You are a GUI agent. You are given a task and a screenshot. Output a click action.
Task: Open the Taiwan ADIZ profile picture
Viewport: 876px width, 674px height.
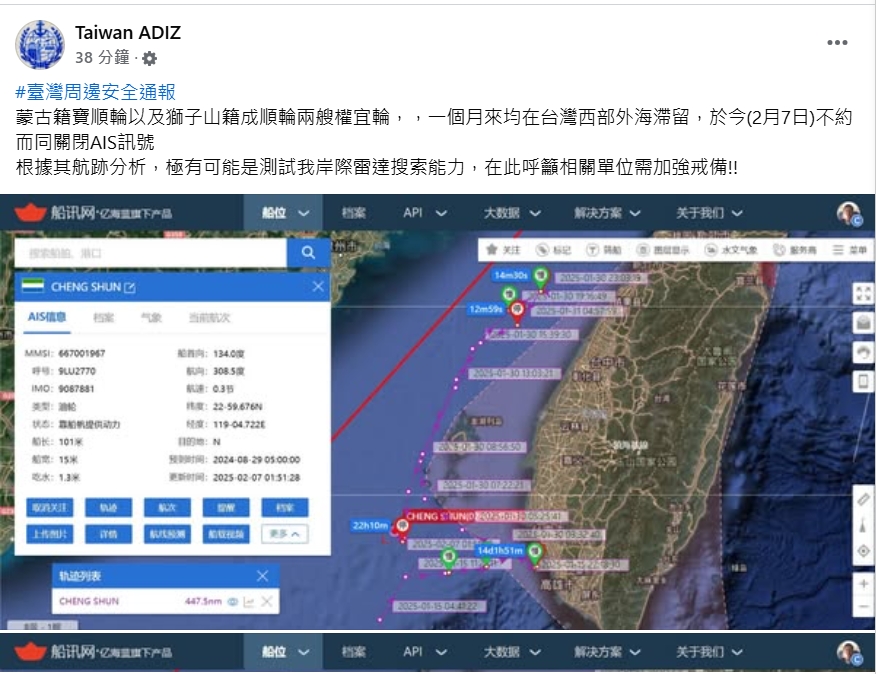pos(40,45)
